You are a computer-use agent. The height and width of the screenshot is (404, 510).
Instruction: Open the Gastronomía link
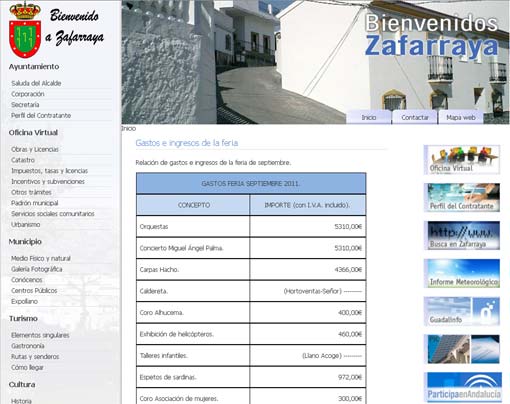coord(28,346)
